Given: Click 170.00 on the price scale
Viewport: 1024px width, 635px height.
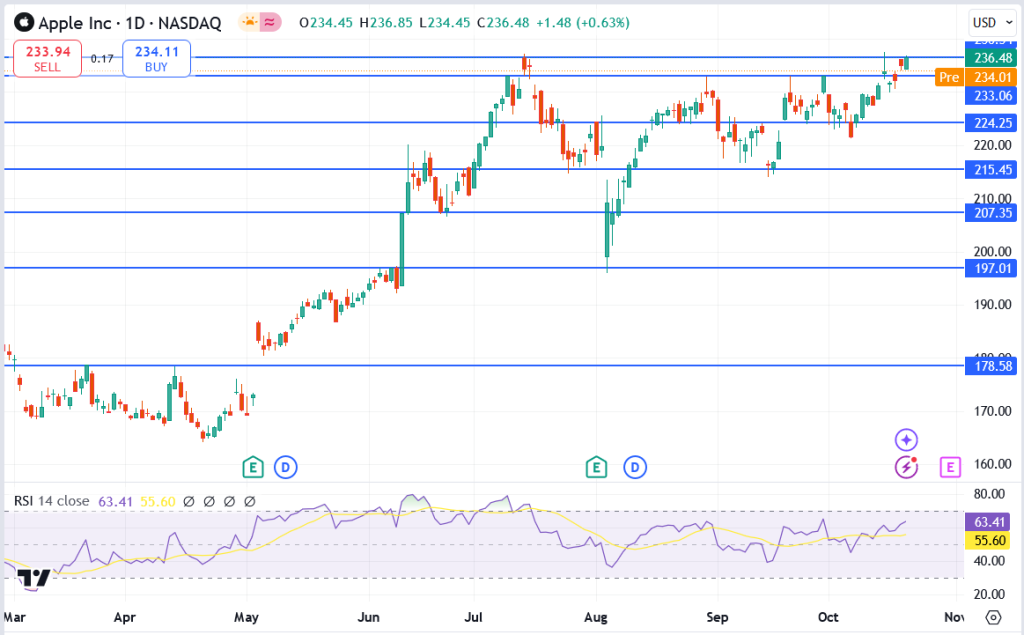Looking at the screenshot, I should tap(993, 411).
